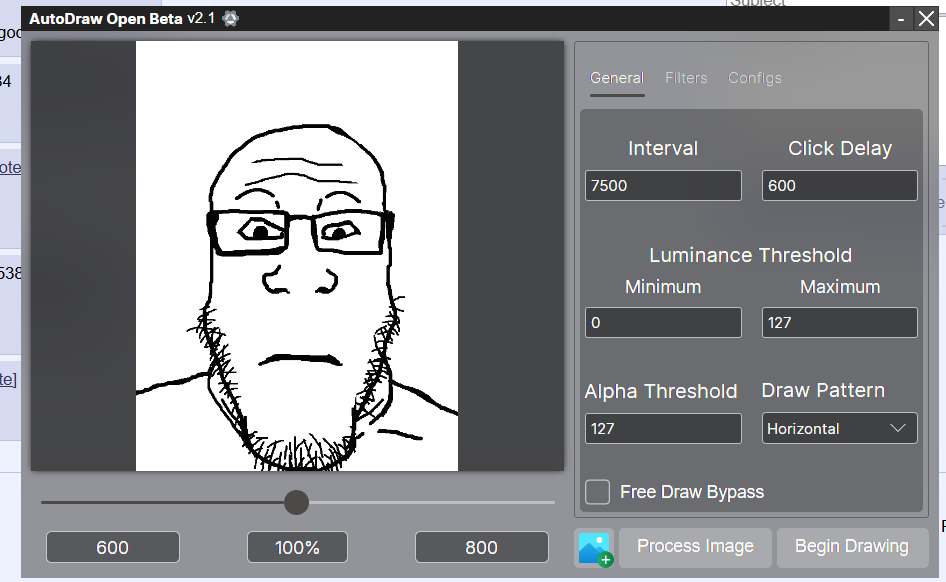This screenshot has height=582, width=946.
Task: Focus the Interval input field
Action: coord(663,185)
